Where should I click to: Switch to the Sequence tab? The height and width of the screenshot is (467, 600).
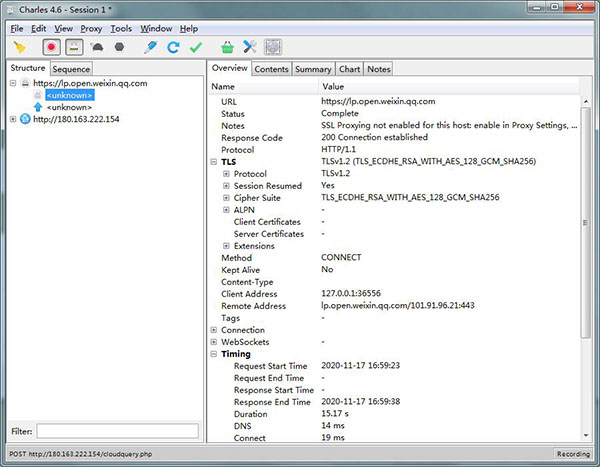coord(71,69)
